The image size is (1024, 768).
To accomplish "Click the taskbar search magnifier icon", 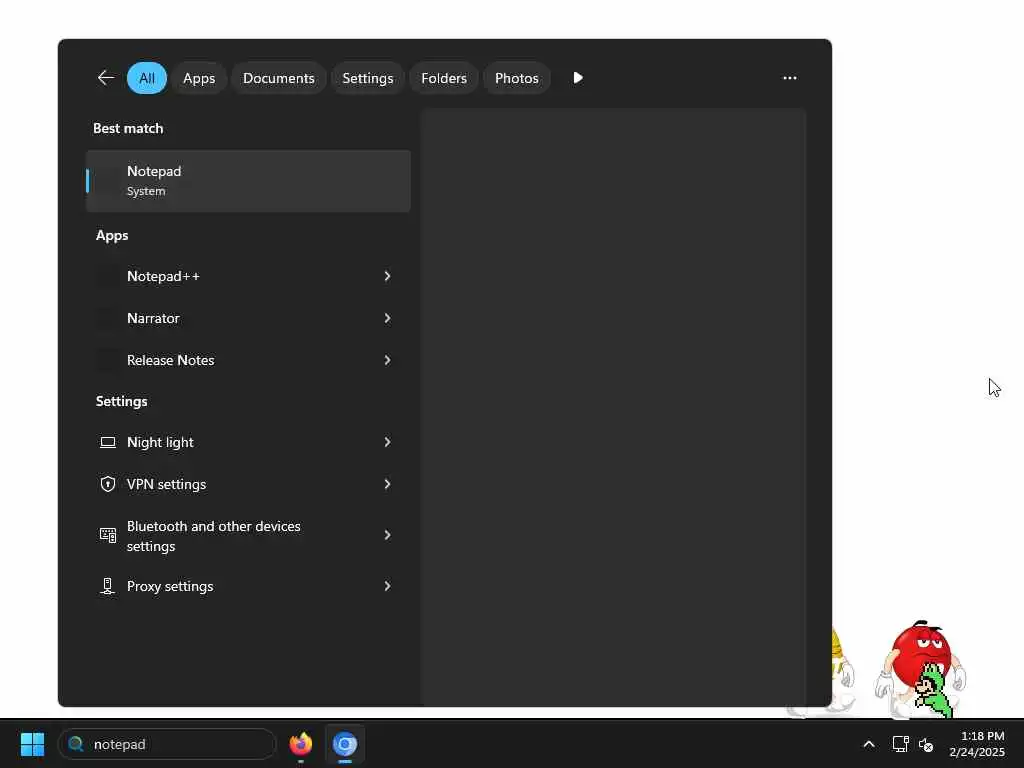I will [x=76, y=744].
